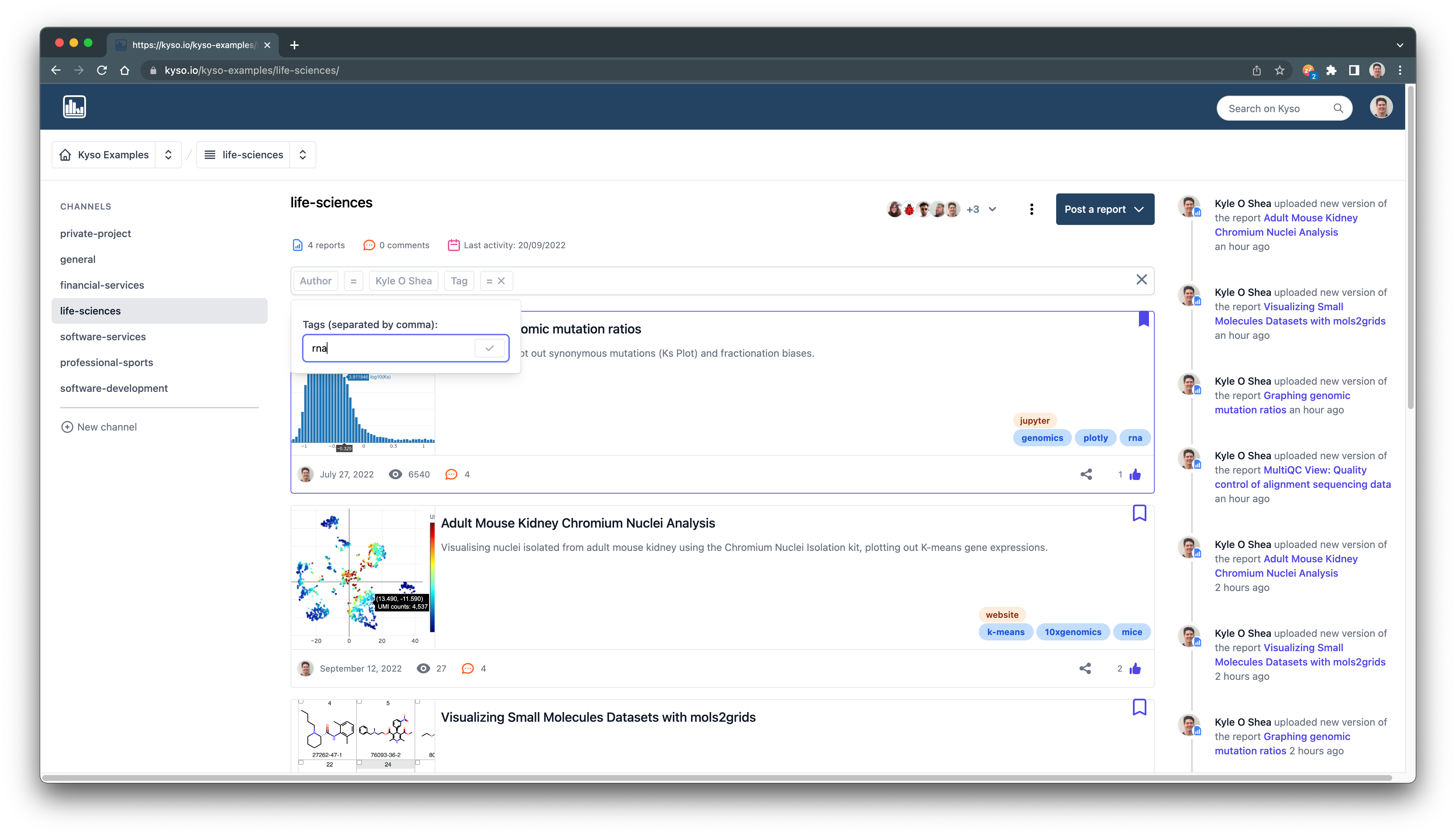The height and width of the screenshot is (836, 1456).
Task: Click views eye icon showing 27
Action: pyautogui.click(x=423, y=668)
